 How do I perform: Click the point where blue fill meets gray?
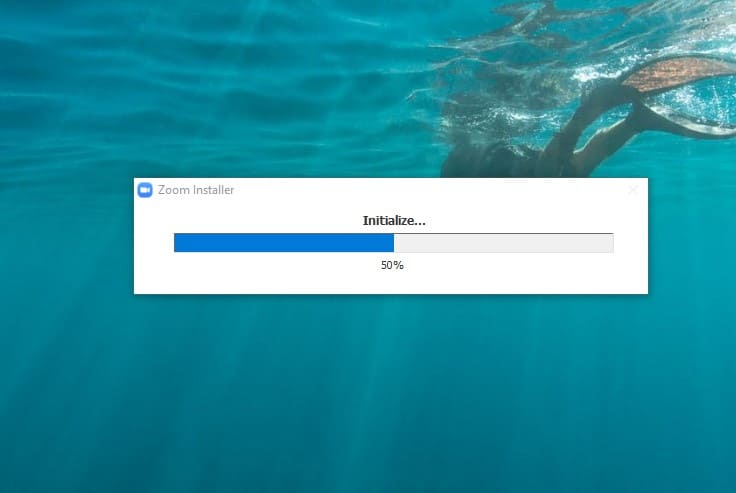click(394, 243)
